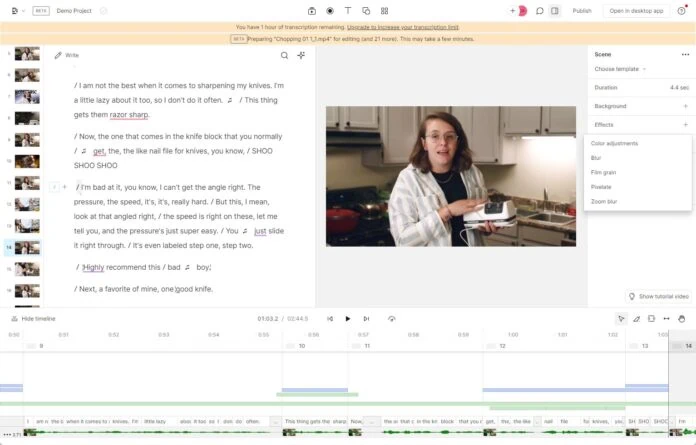Click the Publish button
Viewport: 696px width, 445px height.
(x=582, y=11)
